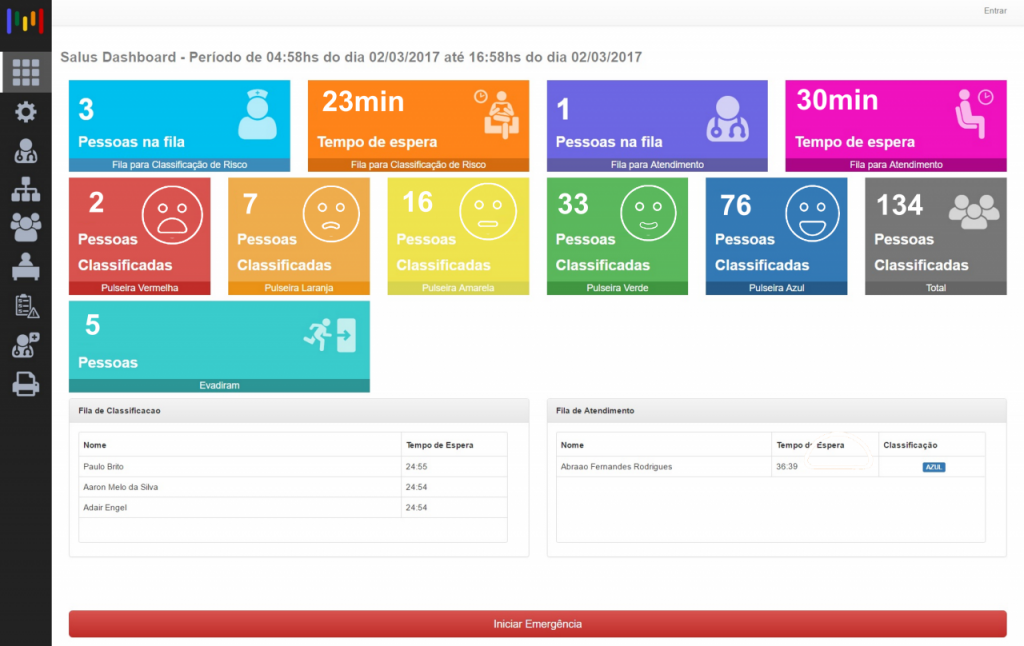1024x646 pixels.
Task: Click the printer icon in the sidebar
Action: click(25, 383)
